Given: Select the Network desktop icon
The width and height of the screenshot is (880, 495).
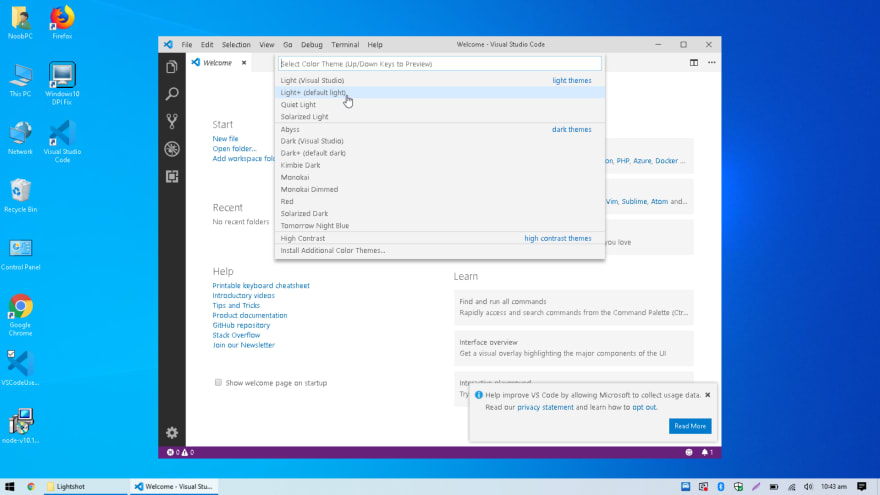Looking at the screenshot, I should coord(20,139).
